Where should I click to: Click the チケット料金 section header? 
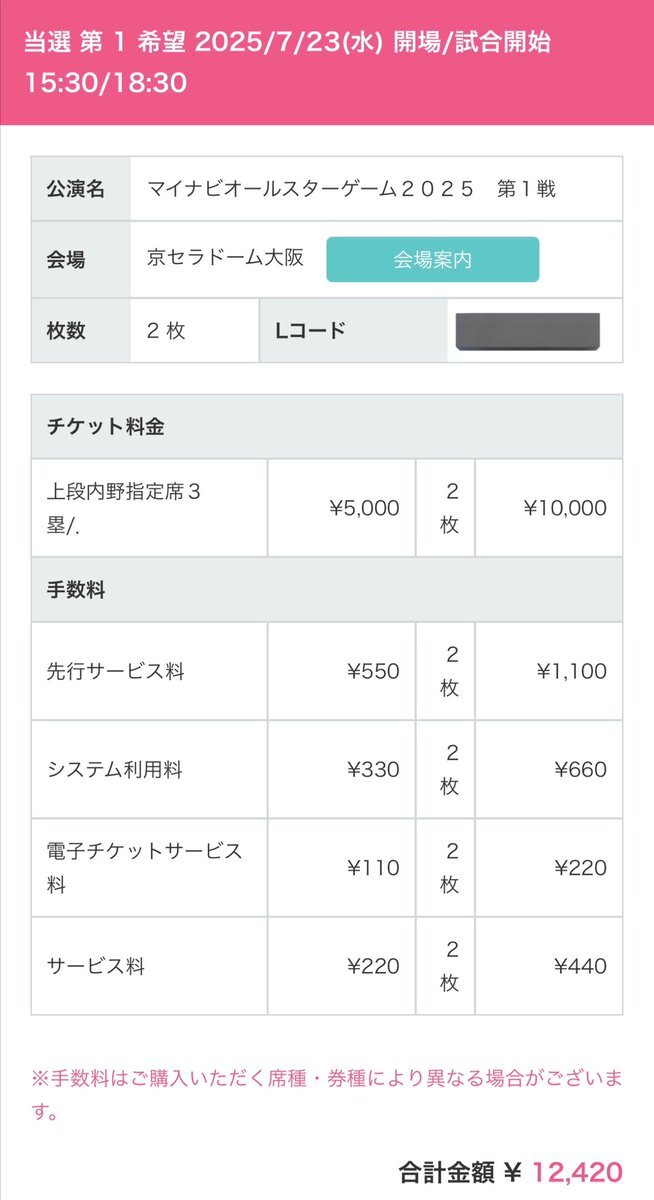(x=327, y=426)
